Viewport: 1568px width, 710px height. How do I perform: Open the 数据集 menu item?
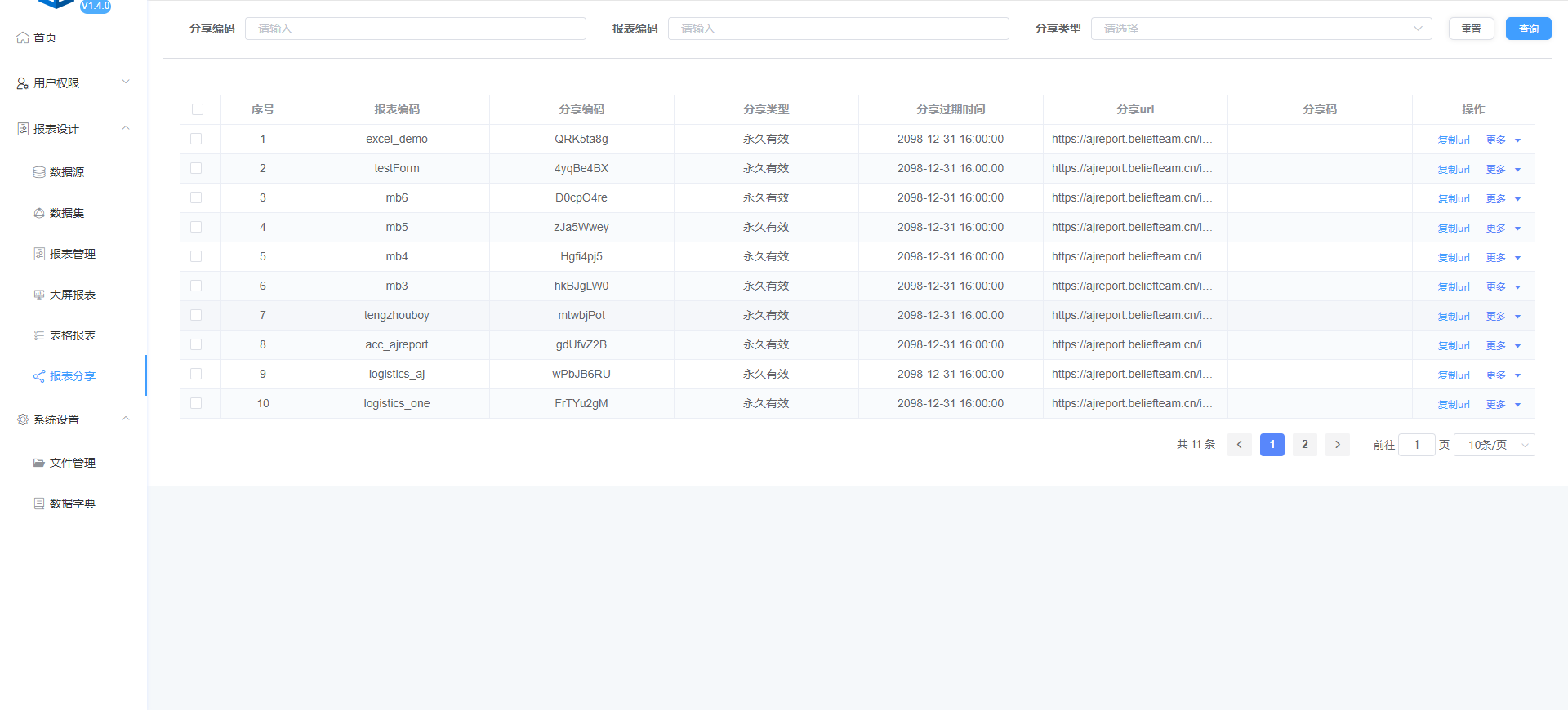[73, 213]
